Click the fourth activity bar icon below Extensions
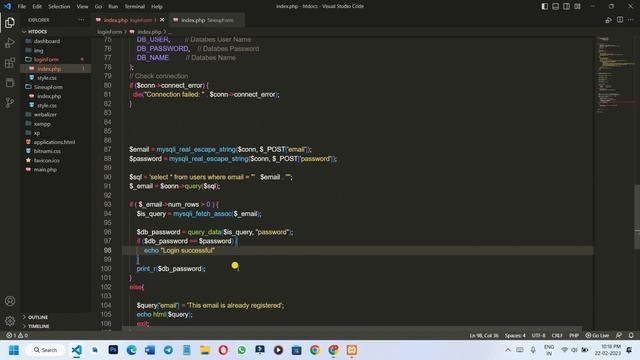This screenshot has width=640, height=360. pos(10,82)
